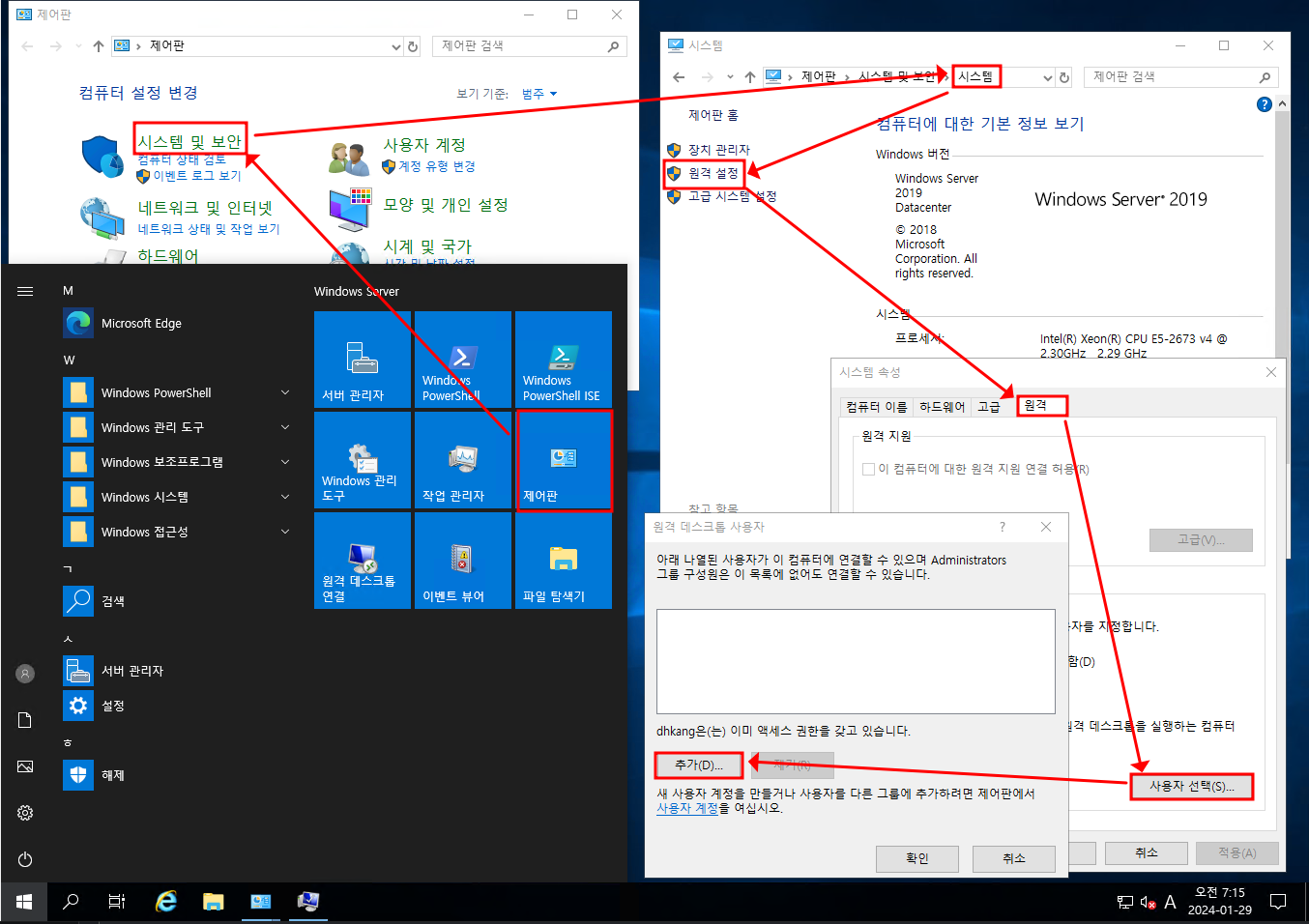Open Documents icon in Start sidebar

25,720
